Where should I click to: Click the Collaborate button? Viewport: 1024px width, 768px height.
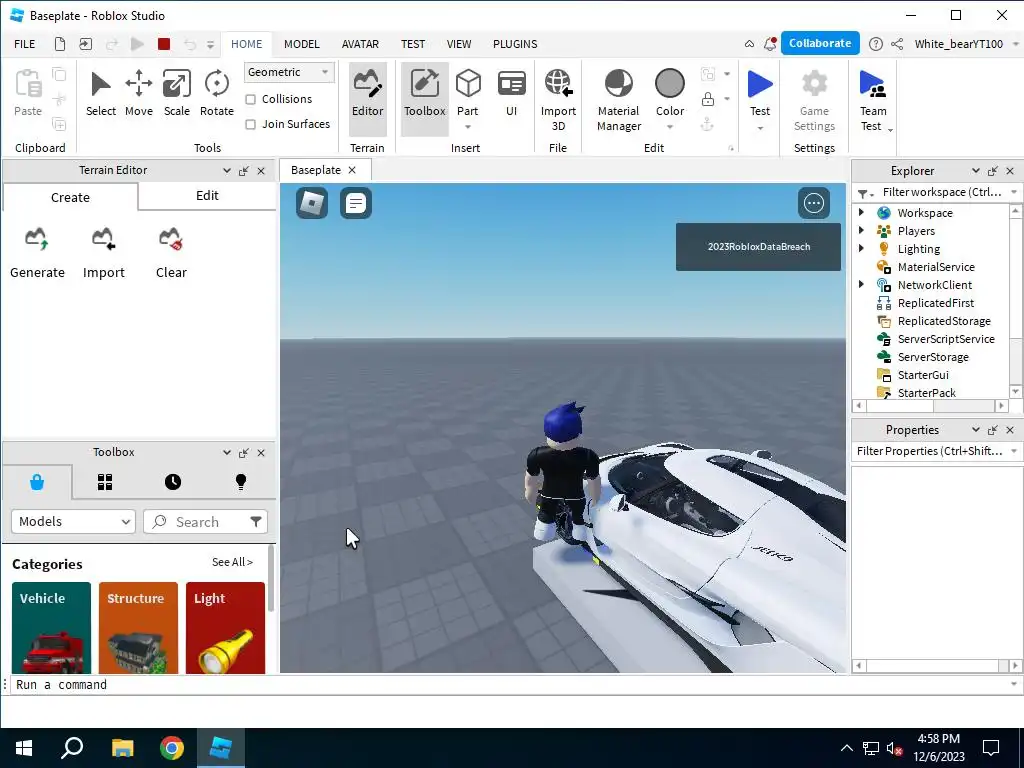tap(820, 43)
